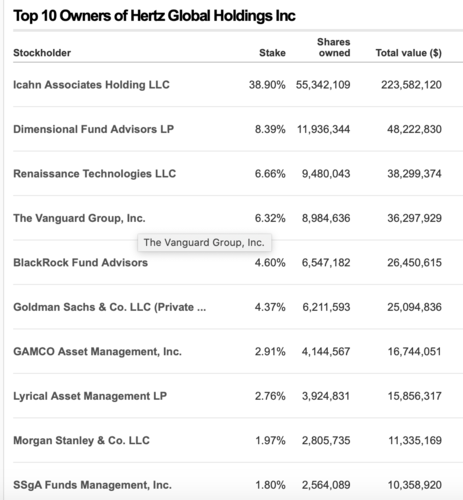Click Total value ($) column header
Screen dimensions: 463x500
click(x=409, y=53)
